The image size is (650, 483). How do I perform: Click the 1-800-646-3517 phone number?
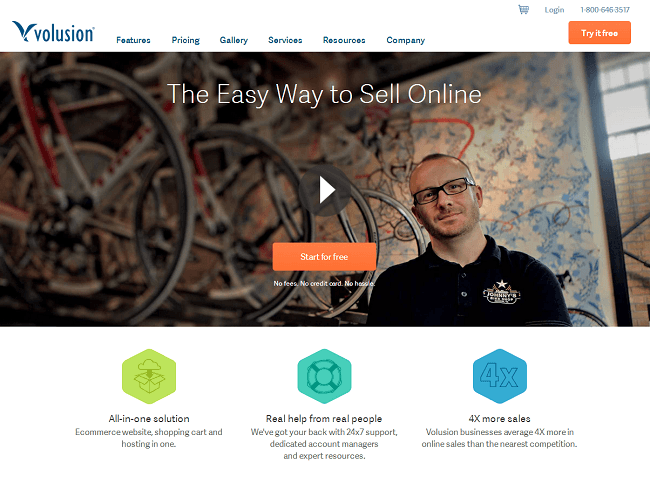tap(605, 10)
